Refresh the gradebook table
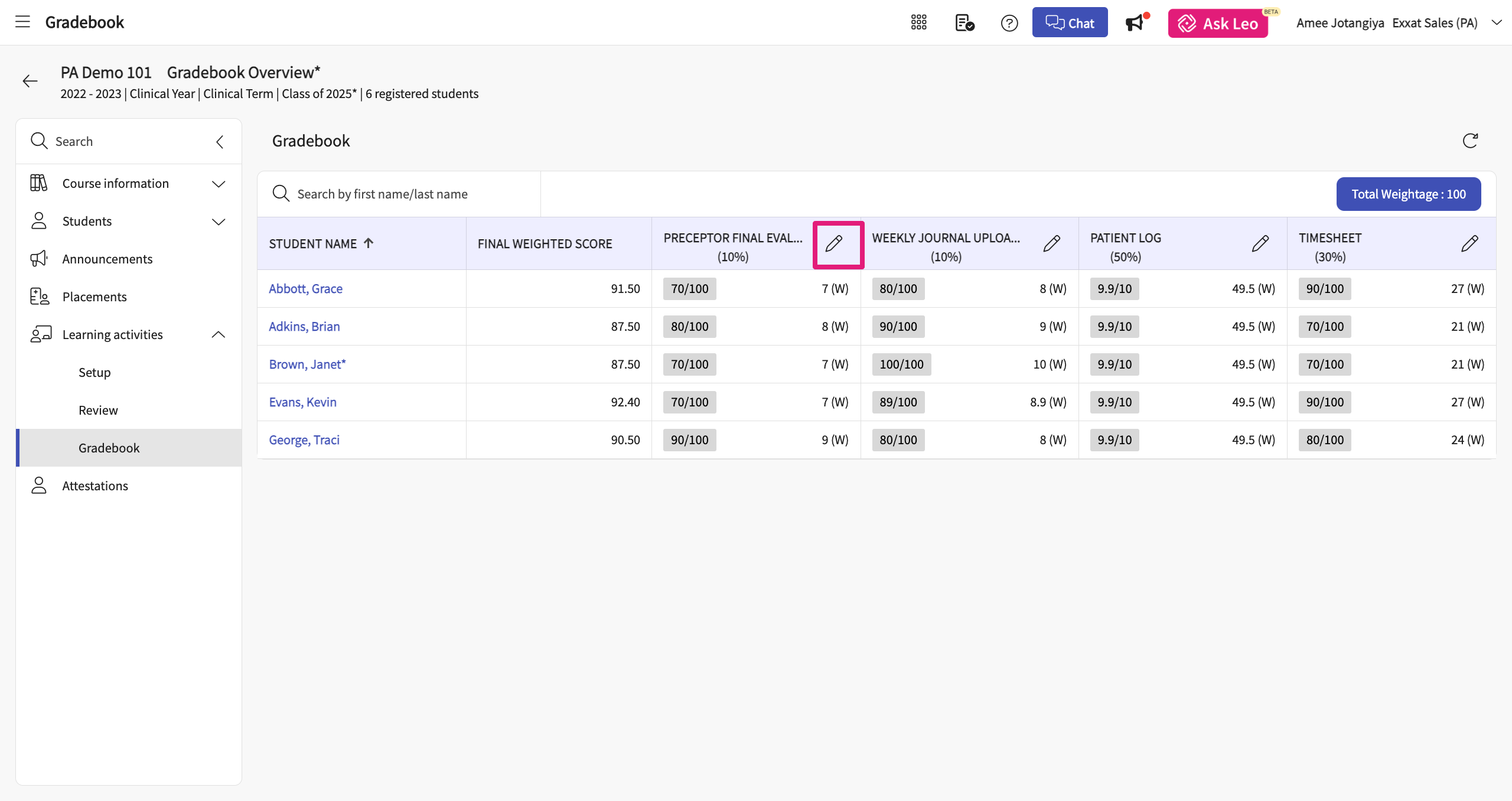Viewport: 1512px width, 801px height. pyautogui.click(x=1470, y=141)
